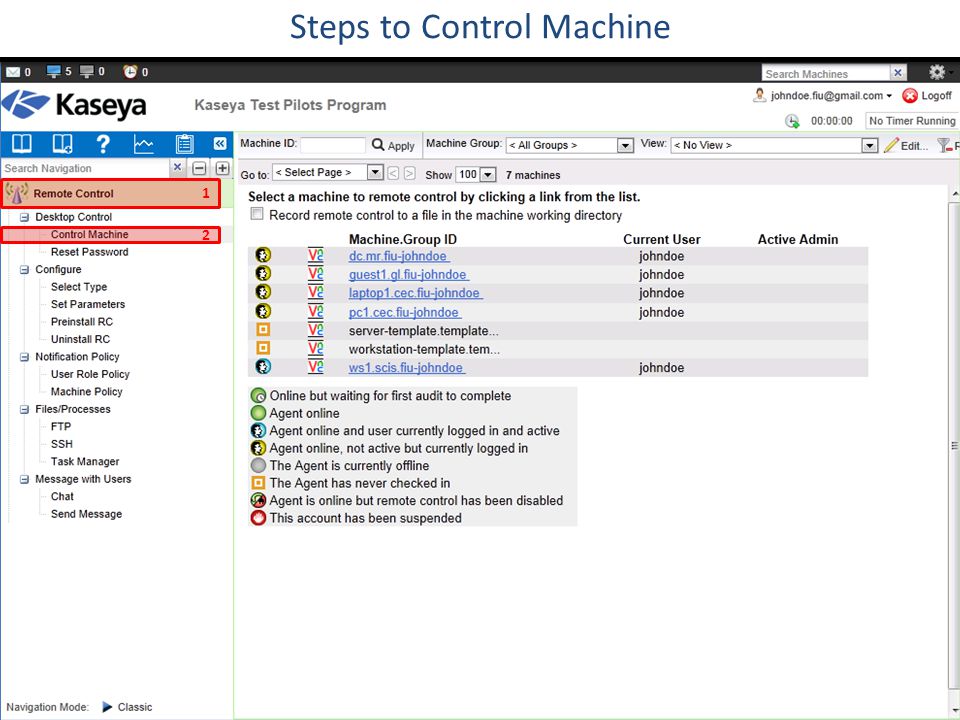Click the VNC icon for workstation-template
960x720 pixels.
pos(315,348)
